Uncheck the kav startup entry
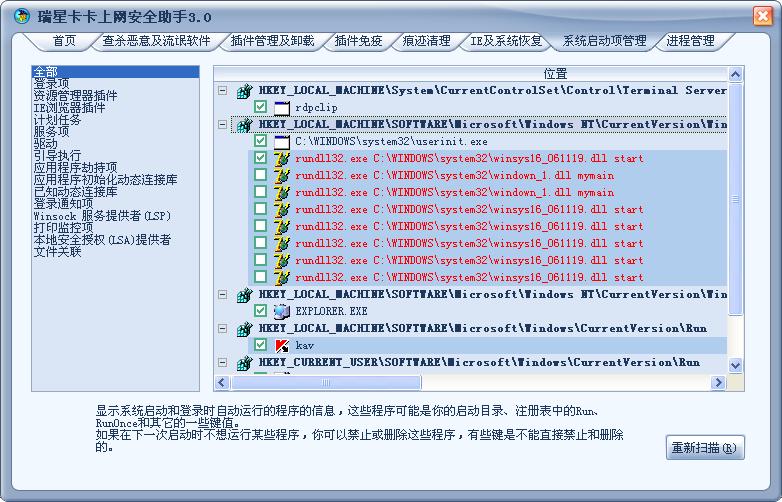 pyautogui.click(x=260, y=344)
